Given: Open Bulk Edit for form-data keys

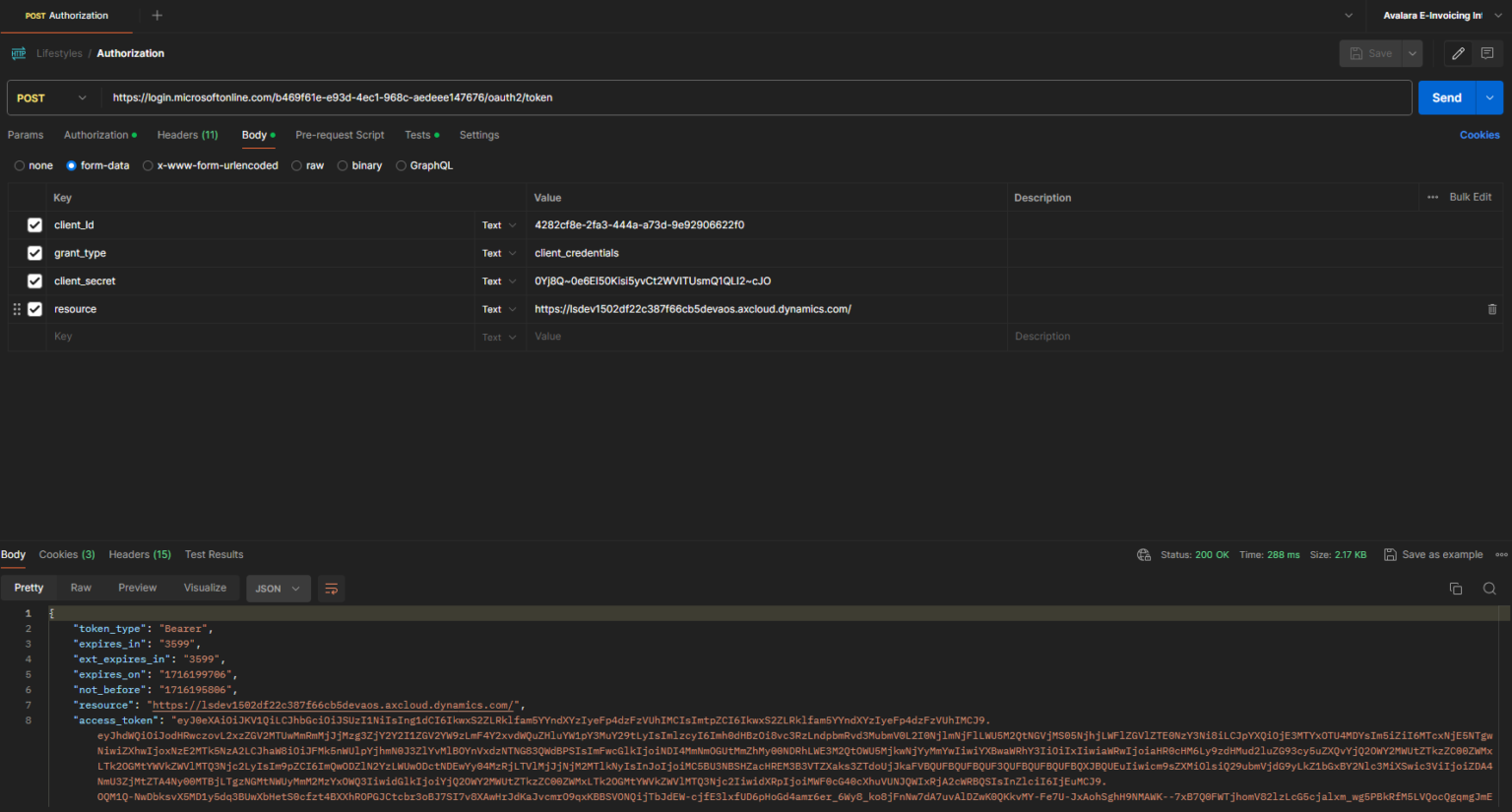Looking at the screenshot, I should (x=1470, y=197).
